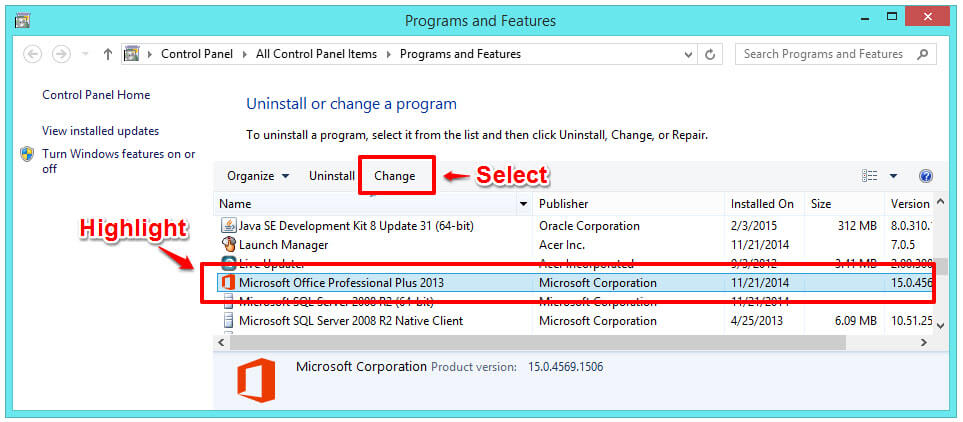Click the Uninstall toolbar button
The width and height of the screenshot is (963, 422).
(331, 176)
